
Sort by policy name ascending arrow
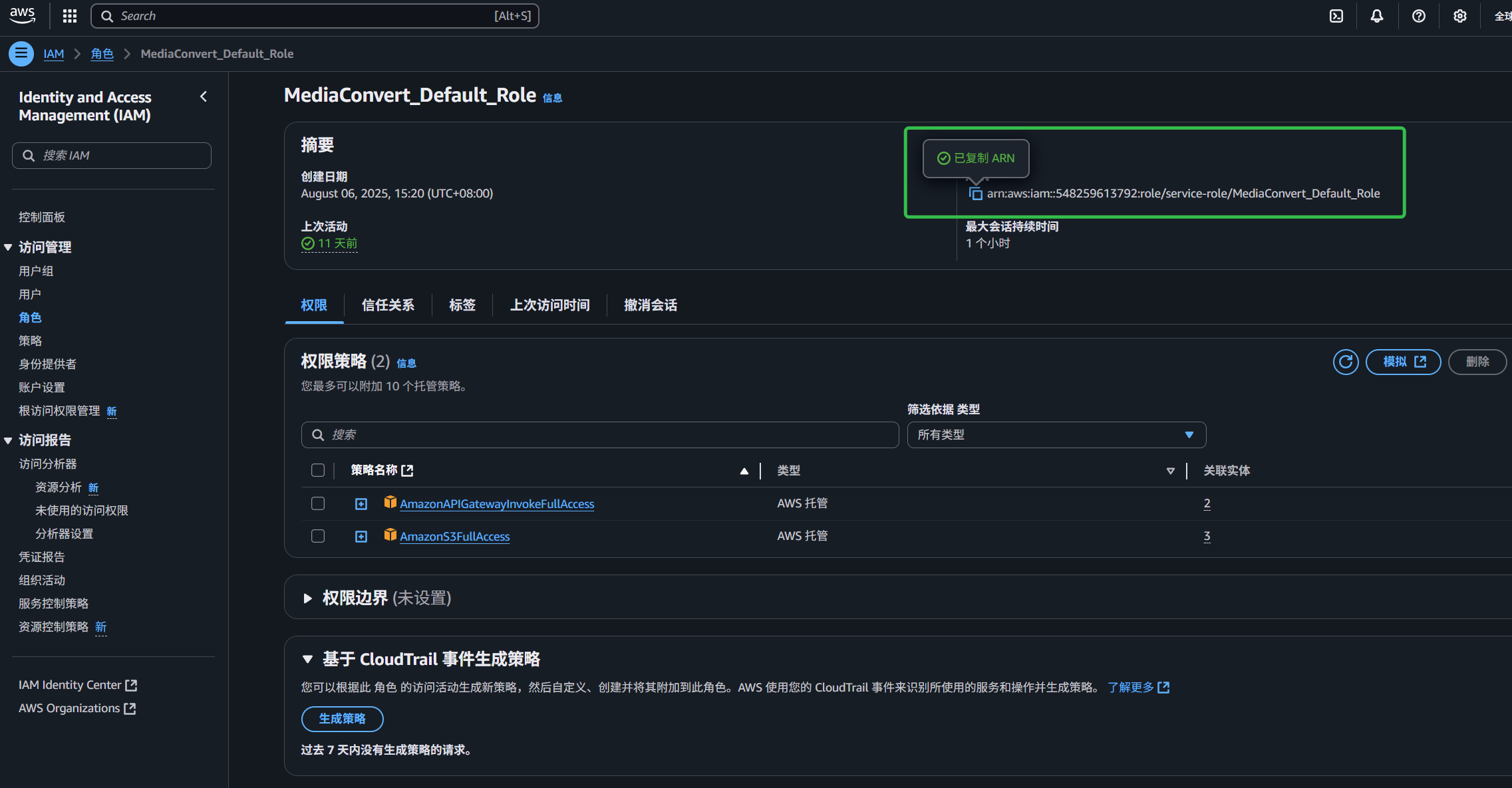(x=744, y=471)
